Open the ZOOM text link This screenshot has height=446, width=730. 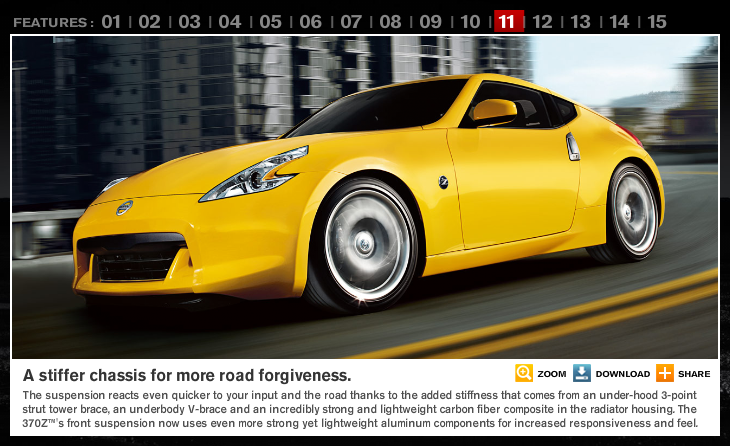tap(552, 374)
